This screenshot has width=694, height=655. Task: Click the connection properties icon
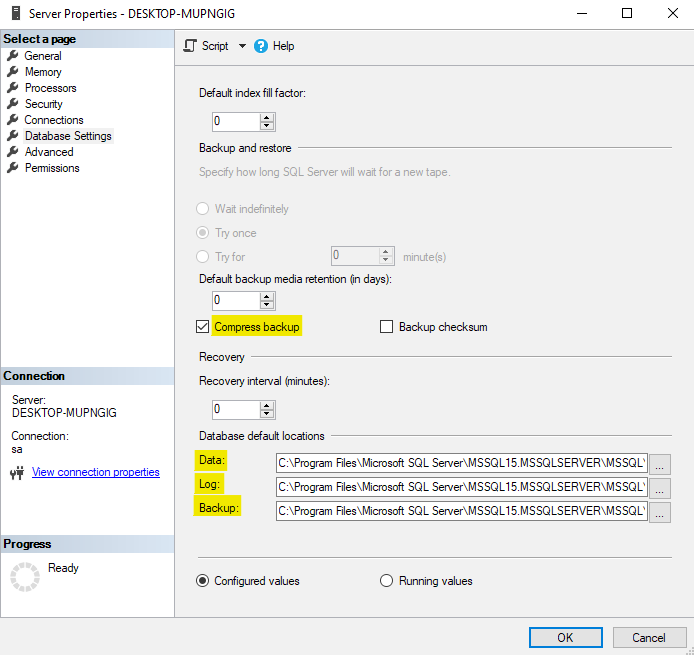pos(16,472)
